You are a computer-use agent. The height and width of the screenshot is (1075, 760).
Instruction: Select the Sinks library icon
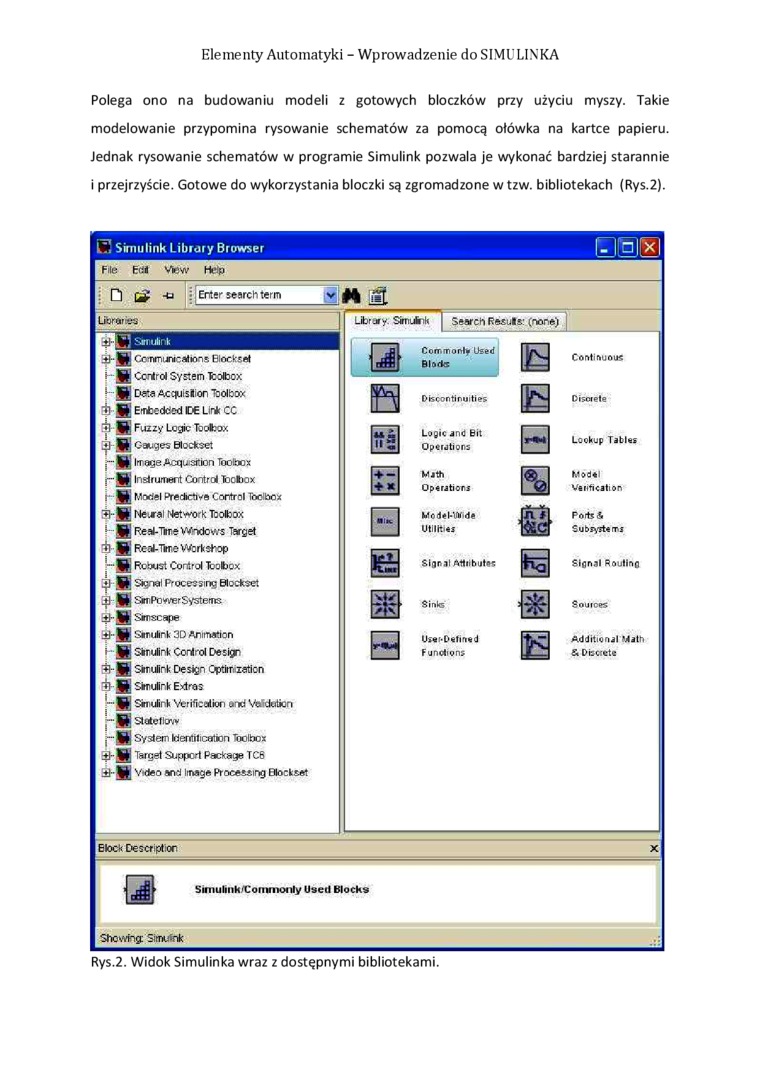[385, 604]
